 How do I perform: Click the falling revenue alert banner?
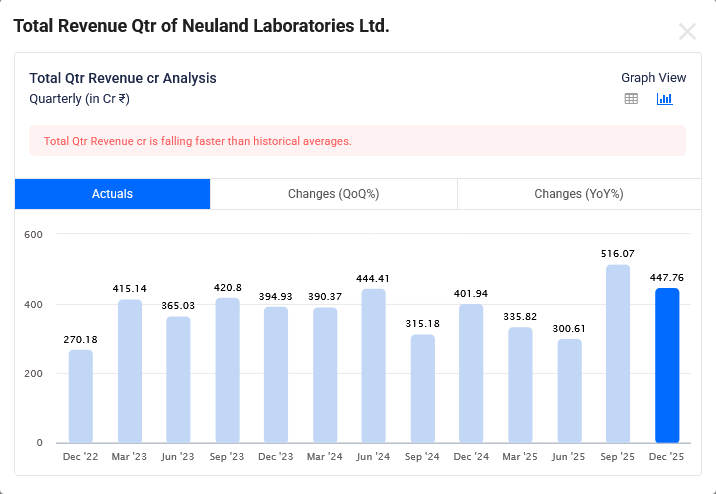click(357, 141)
